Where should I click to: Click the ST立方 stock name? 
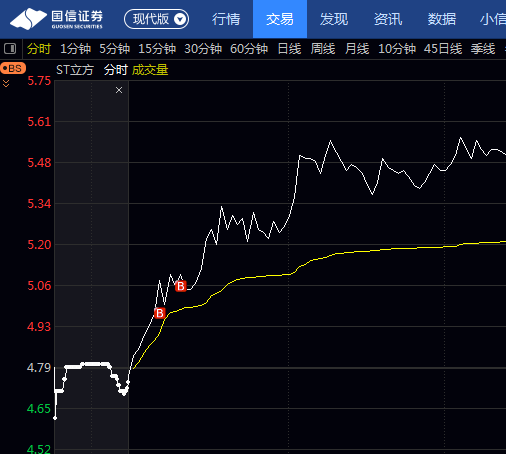75,70
